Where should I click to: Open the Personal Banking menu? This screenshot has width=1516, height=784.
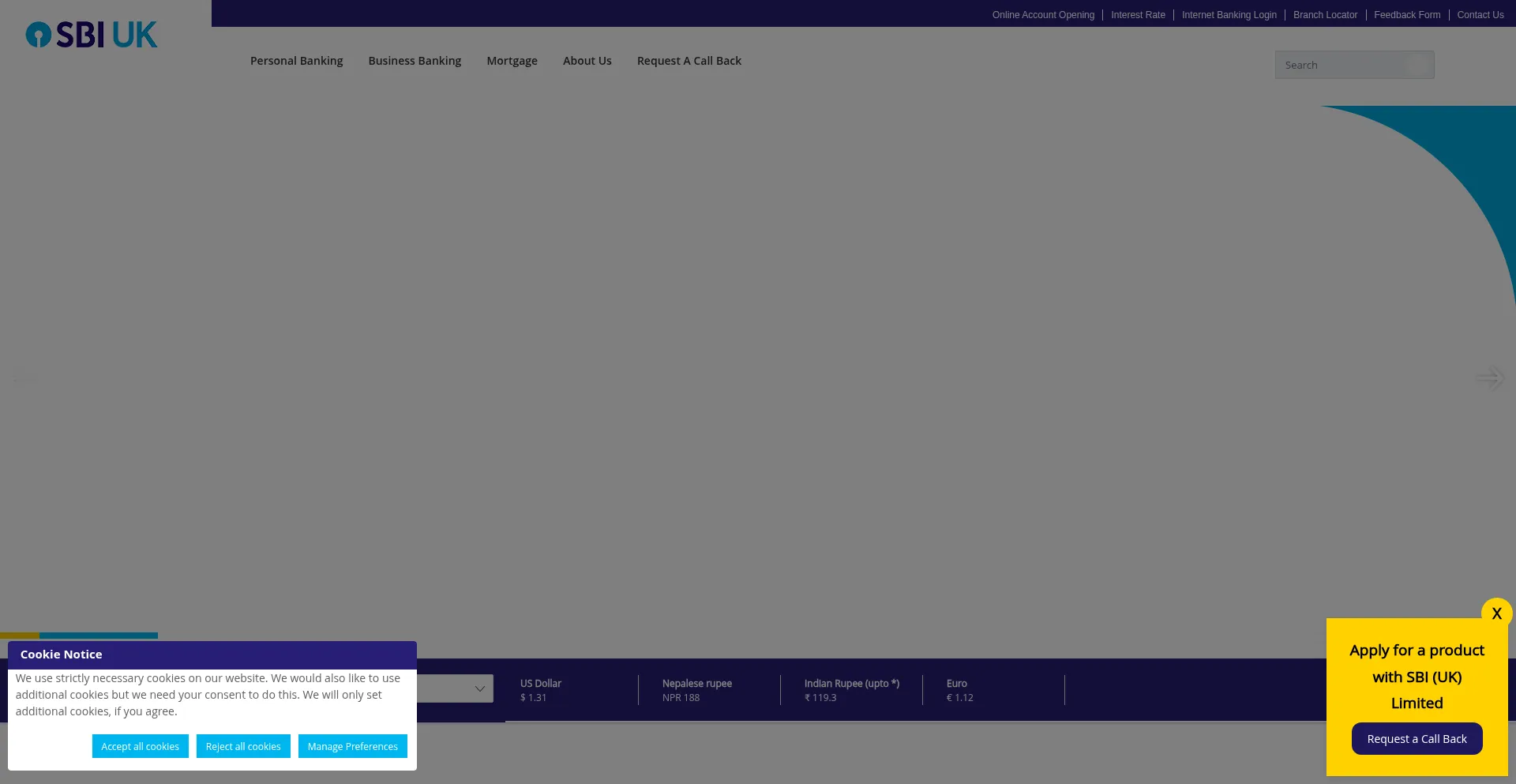click(x=296, y=61)
